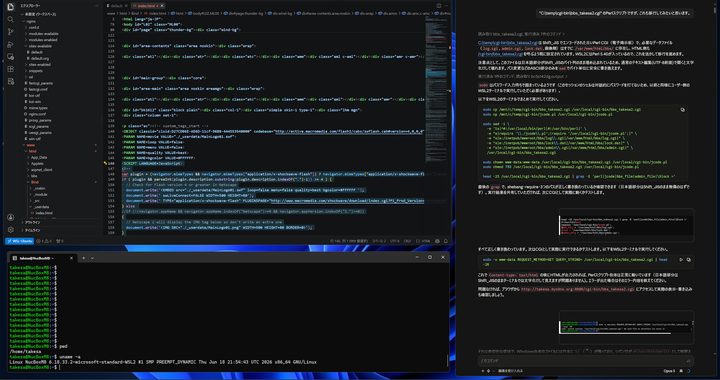The width and height of the screenshot is (720, 380).
Task: Expand the App_Data folder
Action: (x=39, y=157)
